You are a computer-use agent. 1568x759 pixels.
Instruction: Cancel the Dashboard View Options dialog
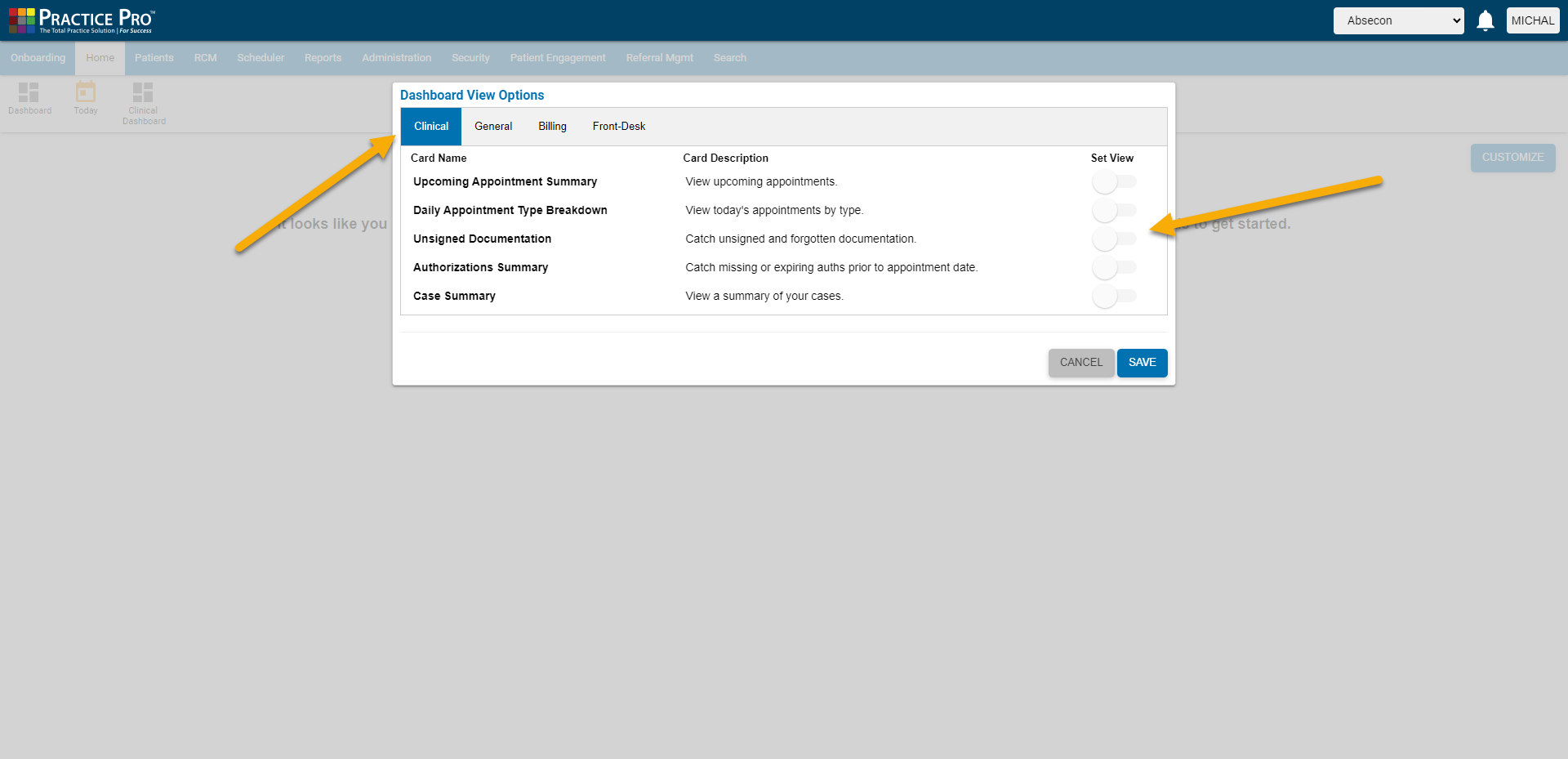click(x=1080, y=362)
